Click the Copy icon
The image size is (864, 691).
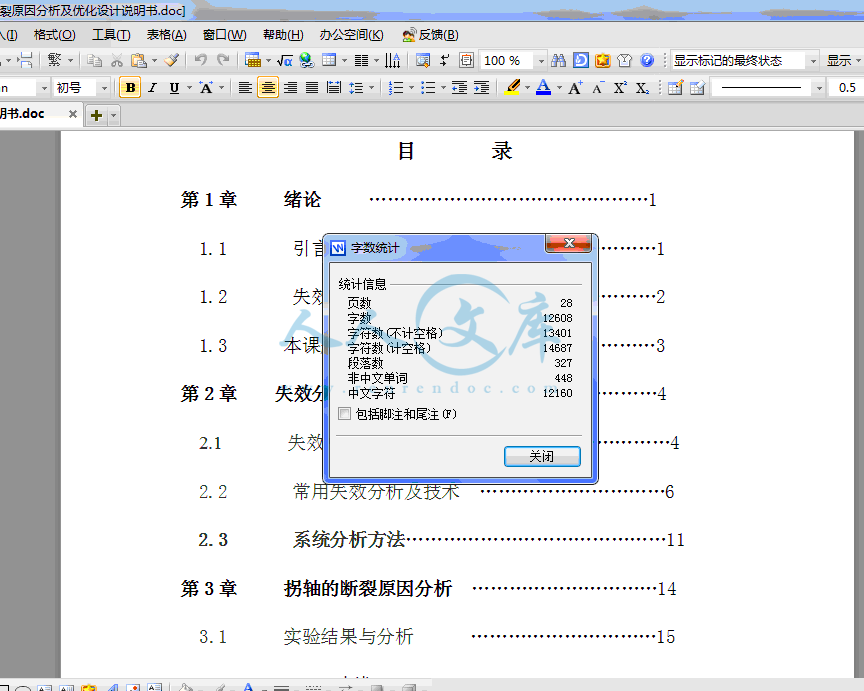click(x=94, y=60)
